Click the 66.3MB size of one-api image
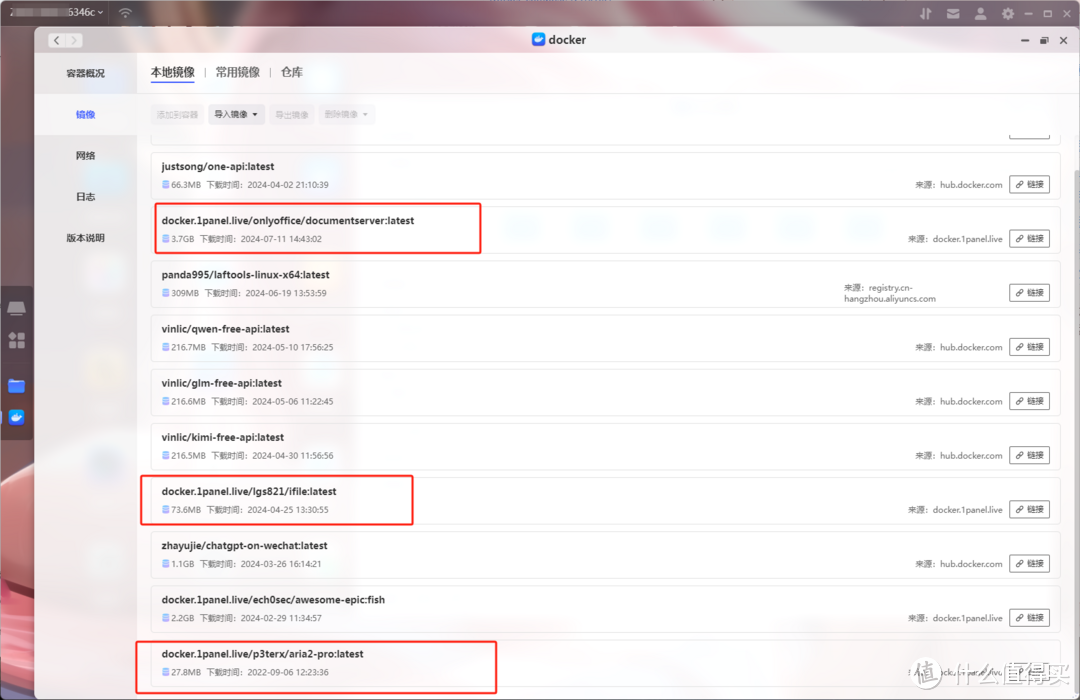The image size is (1080, 700). [x=186, y=185]
